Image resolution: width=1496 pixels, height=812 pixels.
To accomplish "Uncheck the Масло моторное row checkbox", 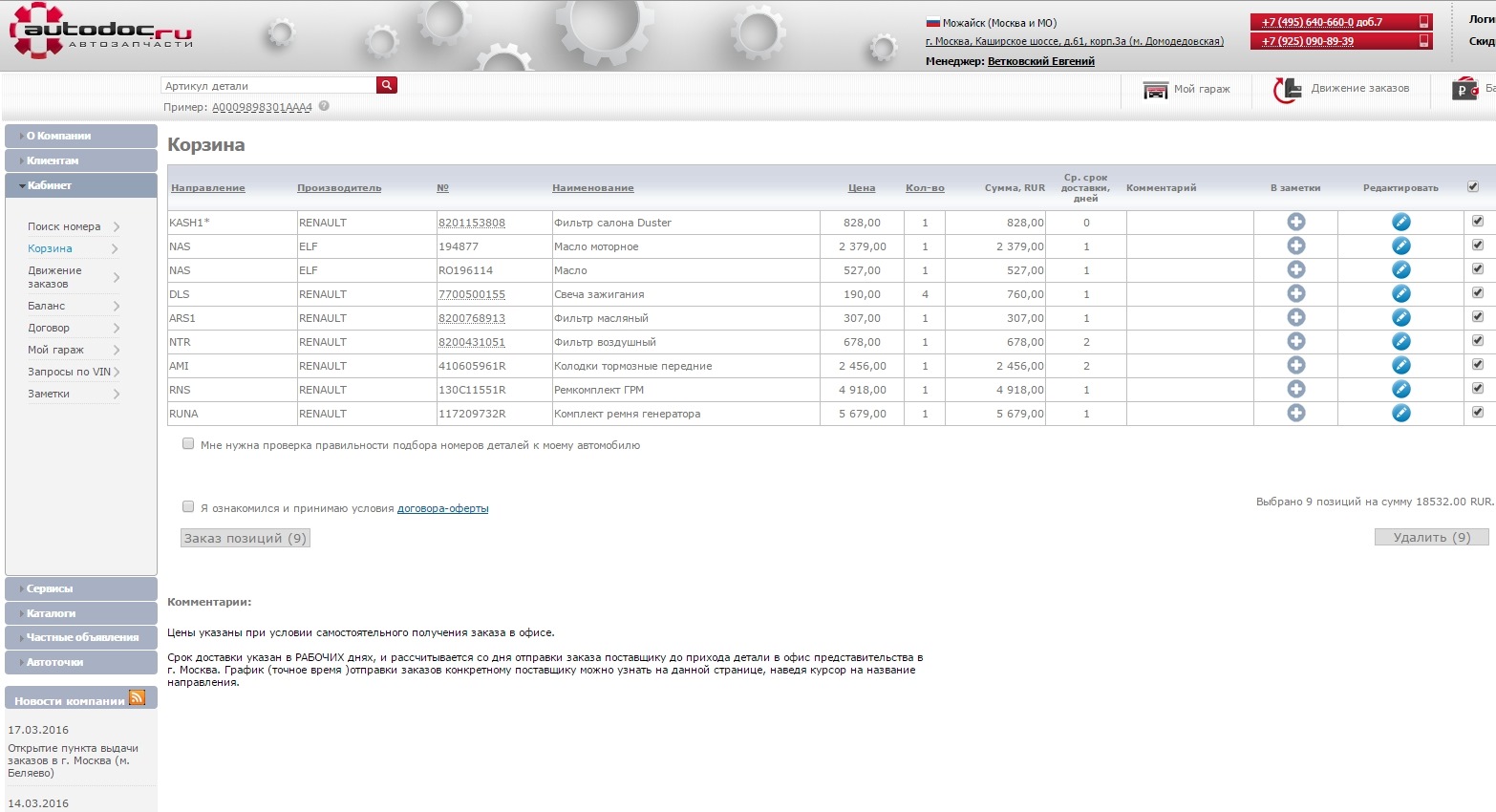I will click(x=1478, y=245).
